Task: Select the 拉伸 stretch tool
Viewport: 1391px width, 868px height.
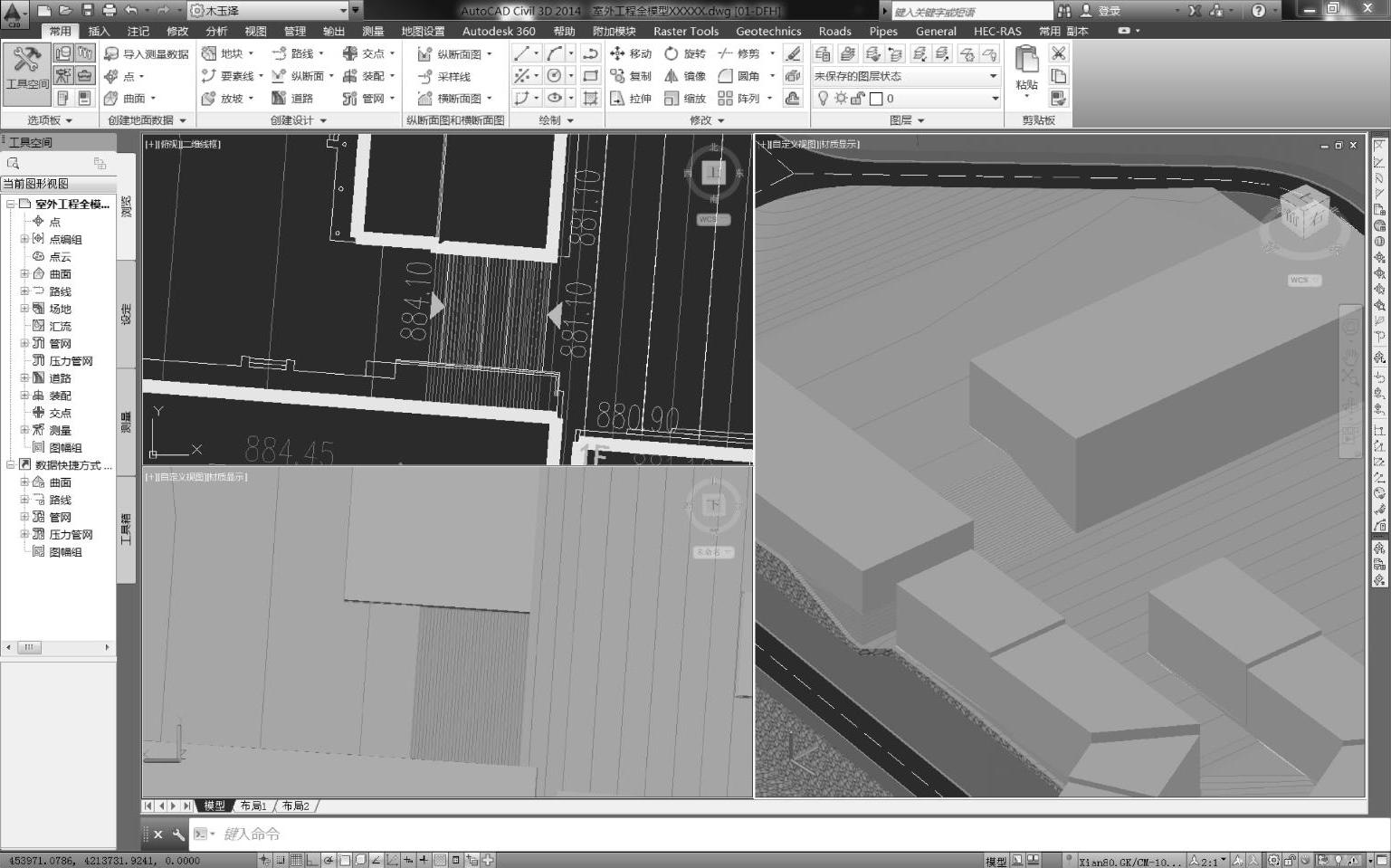Action: pyautogui.click(x=632, y=98)
